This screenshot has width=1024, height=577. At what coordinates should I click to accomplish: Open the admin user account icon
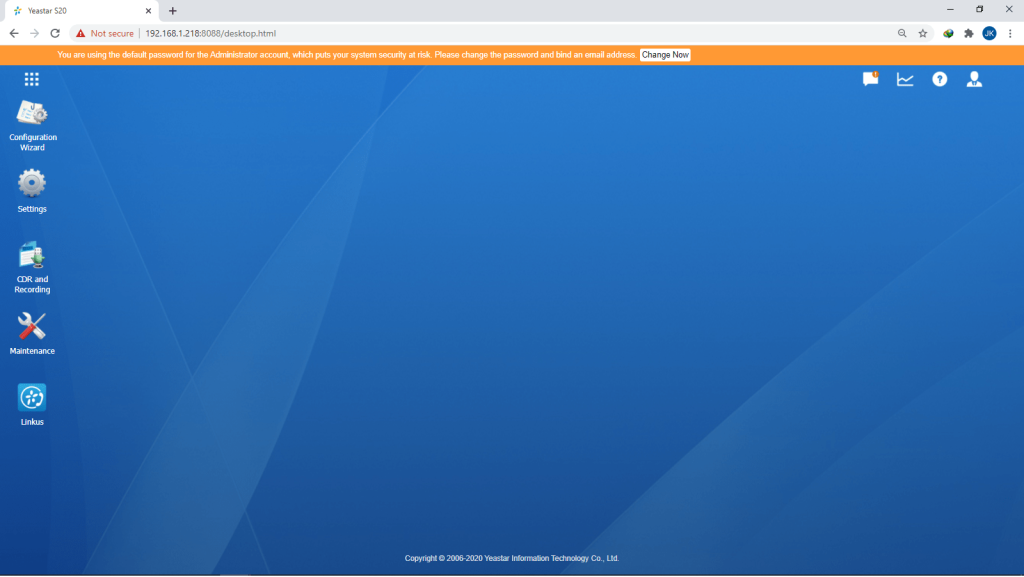click(x=974, y=79)
